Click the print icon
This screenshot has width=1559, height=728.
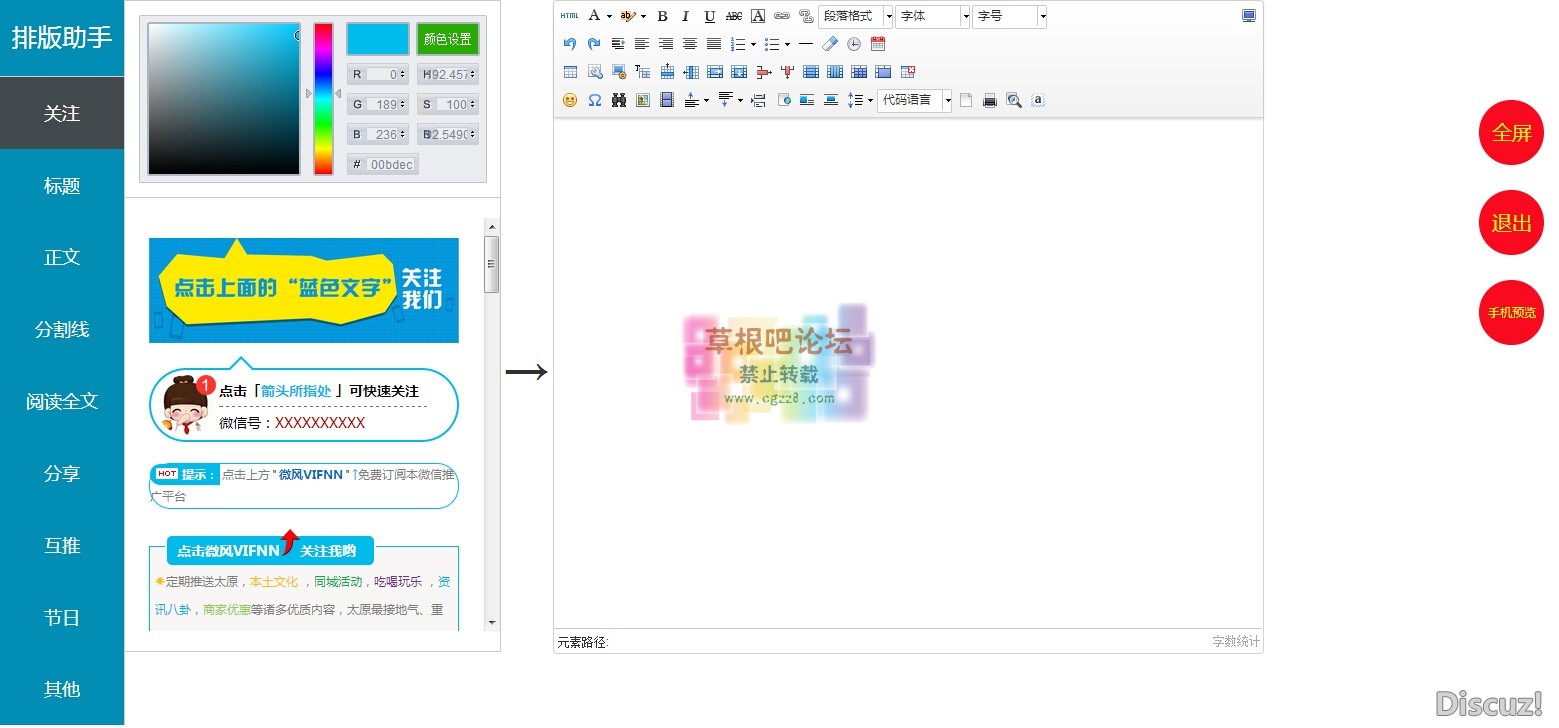point(989,100)
